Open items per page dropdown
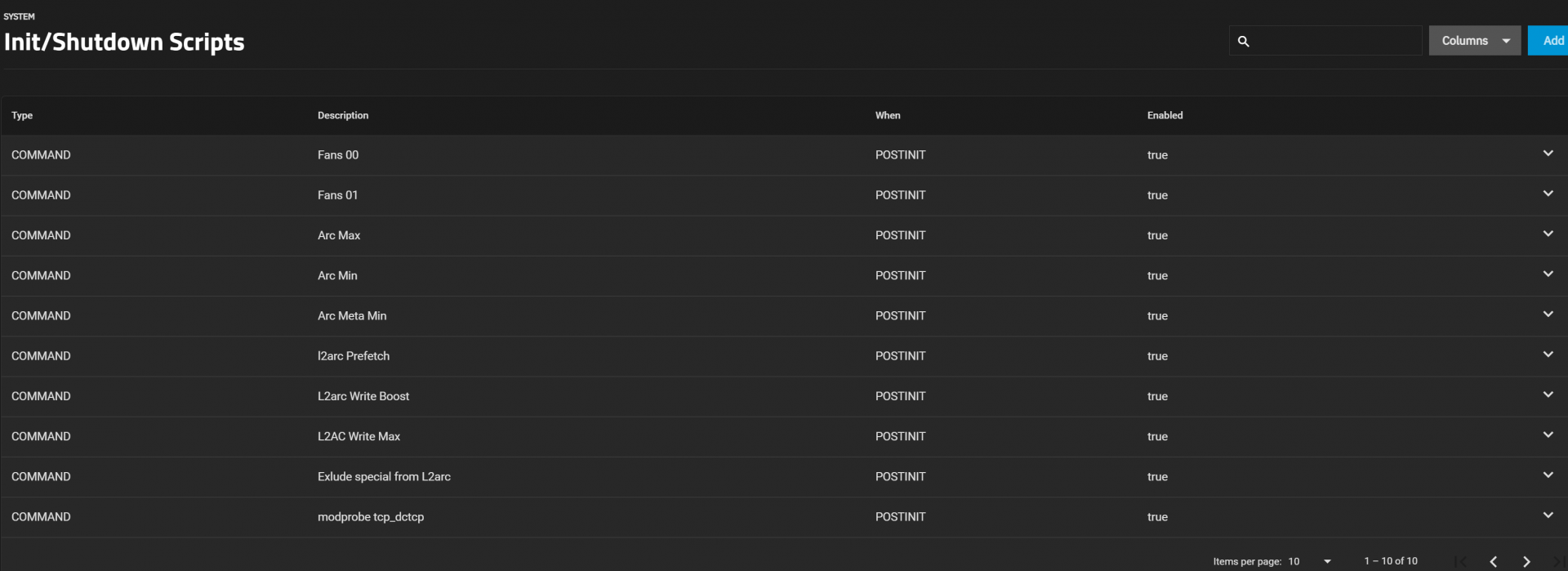The image size is (1568, 571). pyautogui.click(x=1310, y=561)
